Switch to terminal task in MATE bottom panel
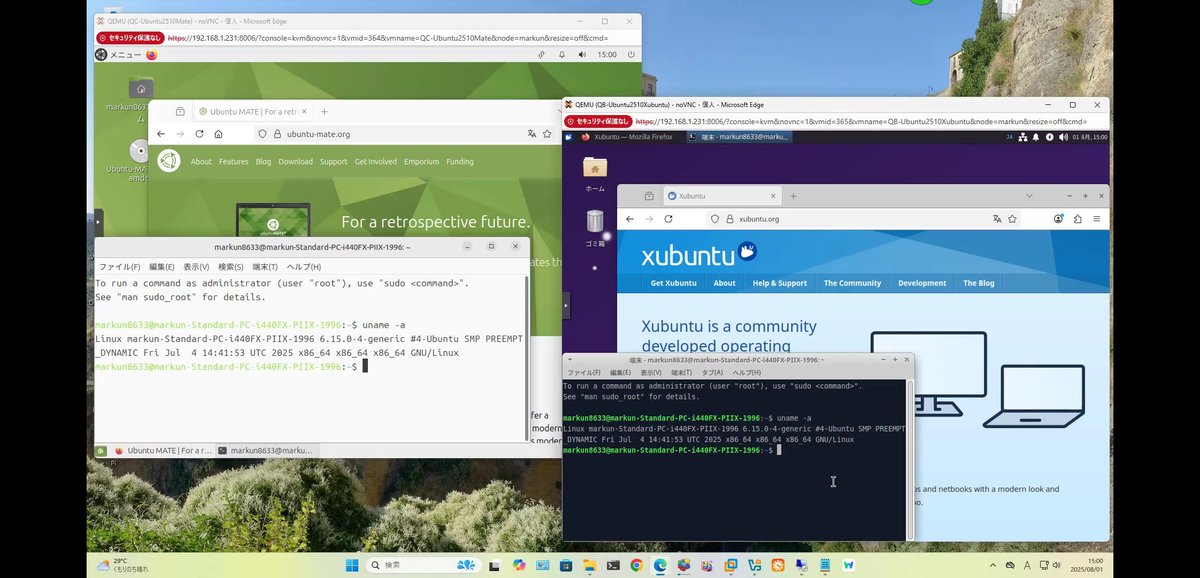This screenshot has width=1200, height=578. 265,451
